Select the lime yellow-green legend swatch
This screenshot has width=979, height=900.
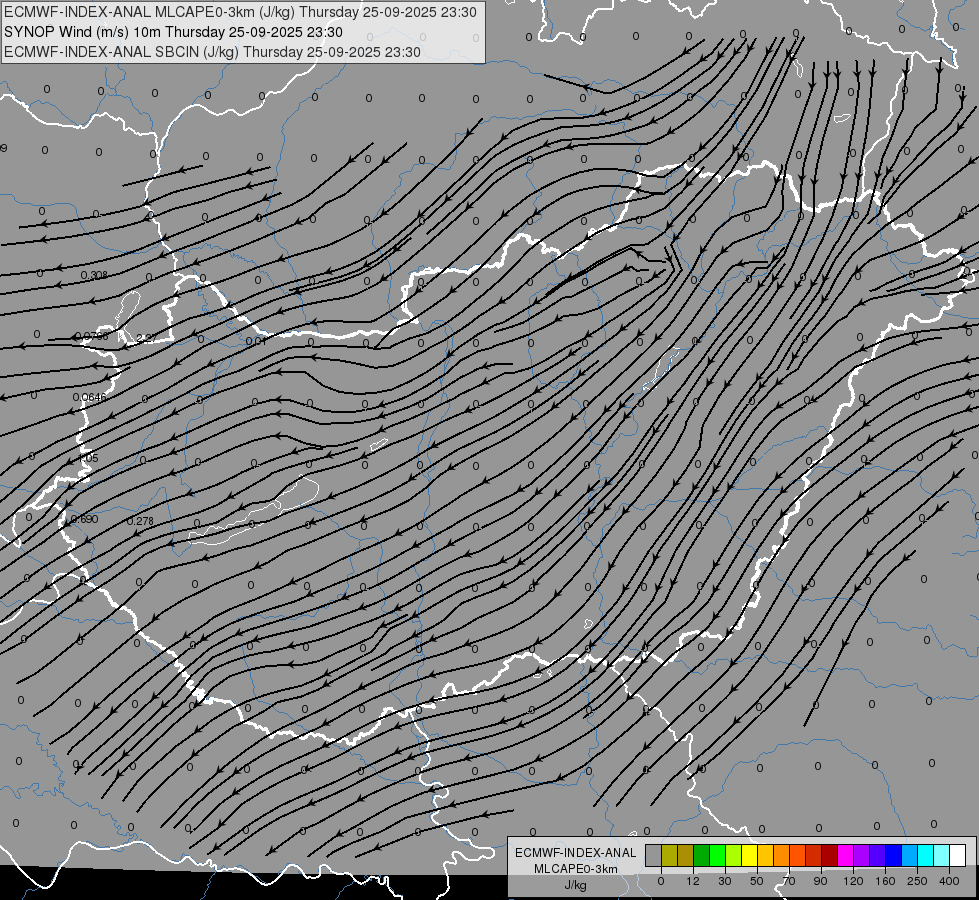[734, 855]
